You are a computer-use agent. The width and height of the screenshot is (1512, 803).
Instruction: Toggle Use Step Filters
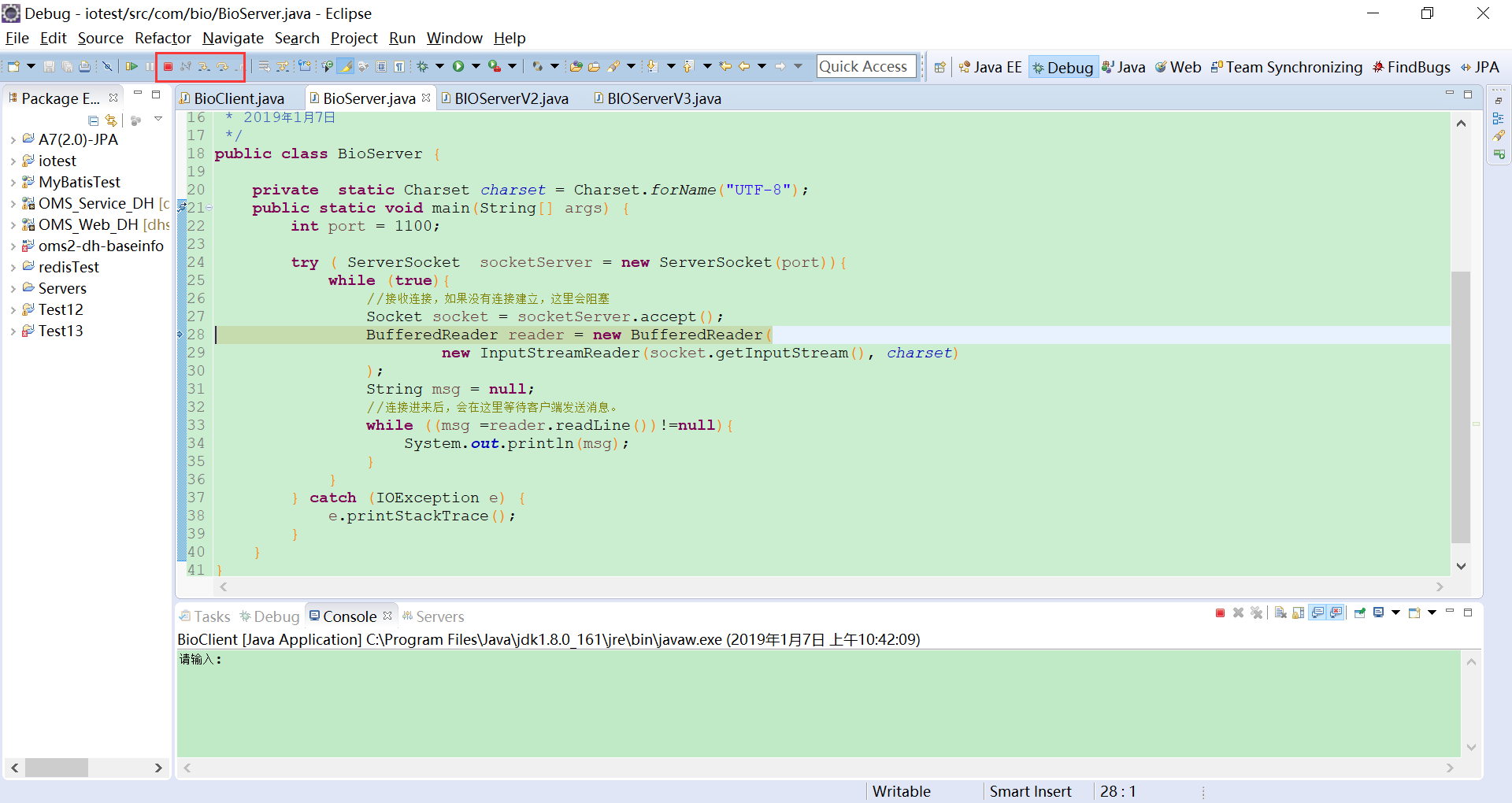(x=283, y=67)
